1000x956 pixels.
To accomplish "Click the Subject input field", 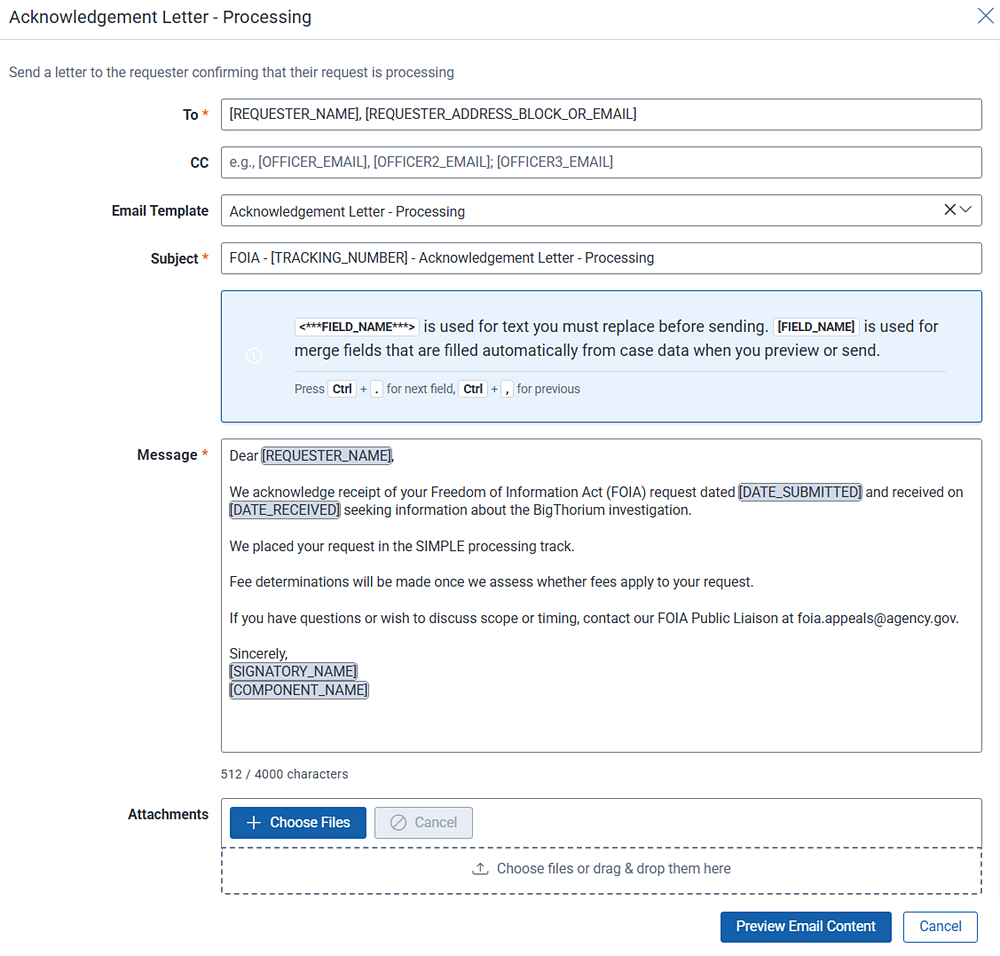I will (x=601, y=258).
